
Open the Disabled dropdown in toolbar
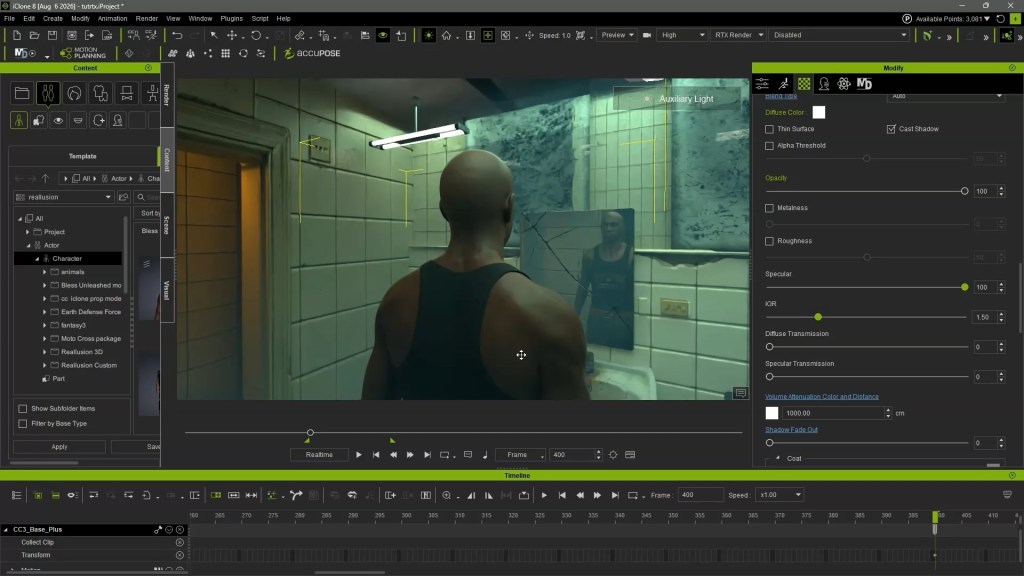coord(839,35)
